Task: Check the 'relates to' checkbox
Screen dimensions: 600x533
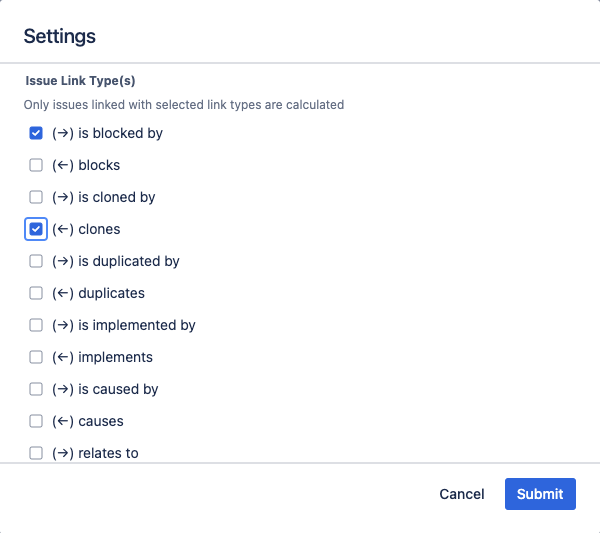Action: pyautogui.click(x=36, y=453)
